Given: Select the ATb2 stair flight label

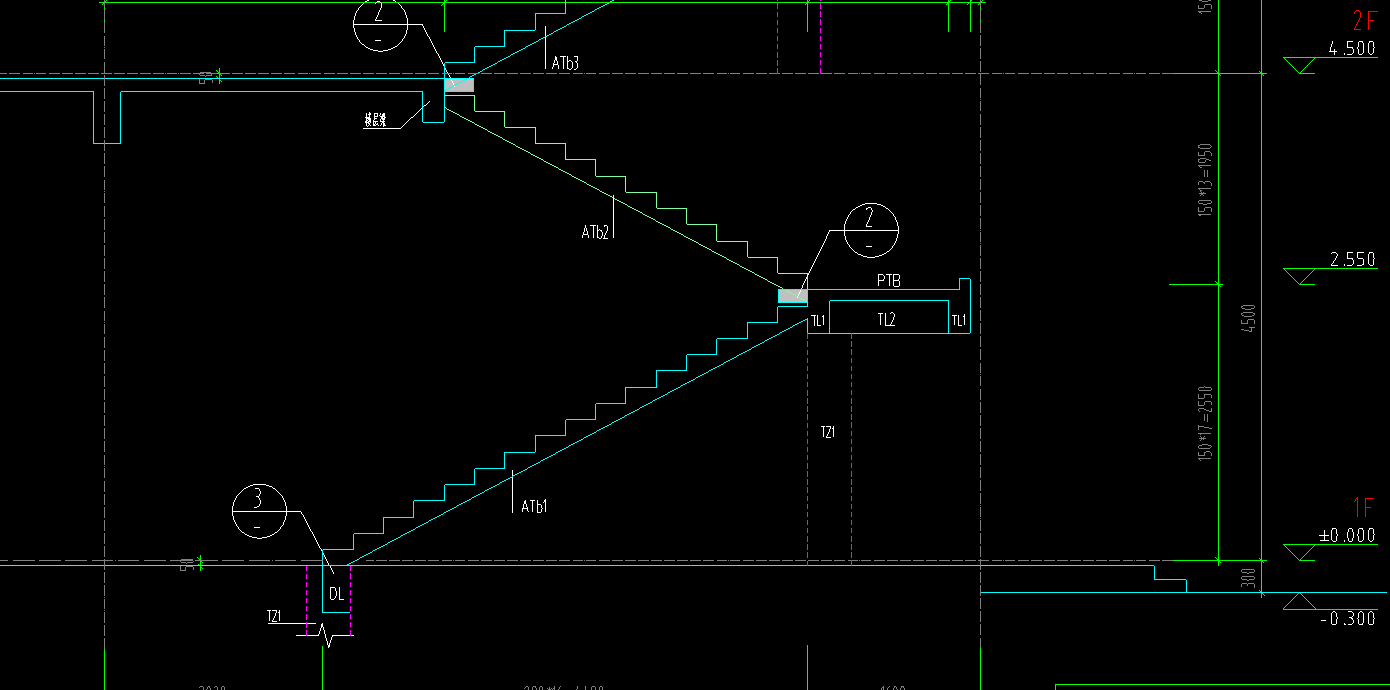Looking at the screenshot, I should click(x=595, y=232).
